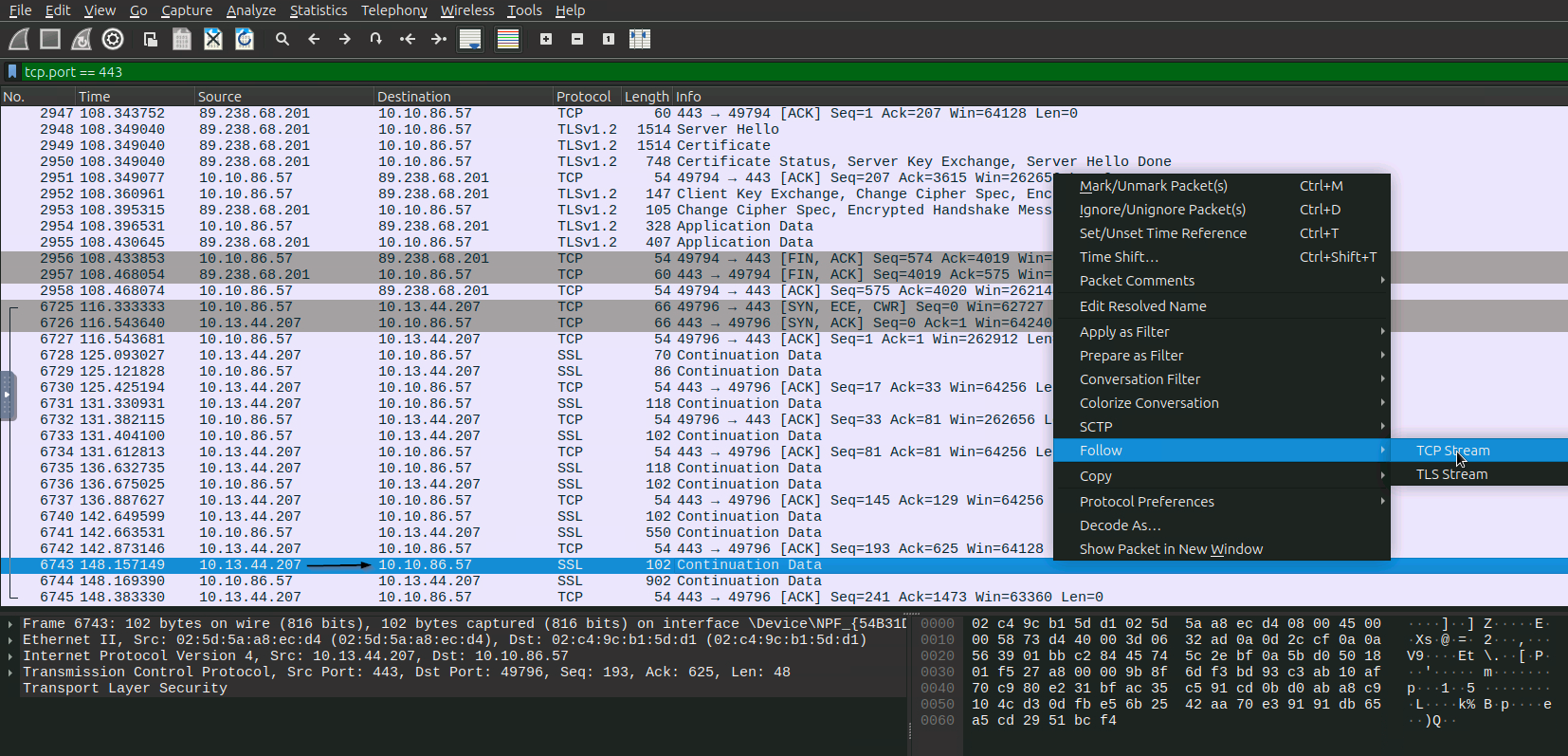Expand Transmission Control Protocol tree row
Screen dimensions: 1568x756
pyautogui.click(x=10, y=673)
